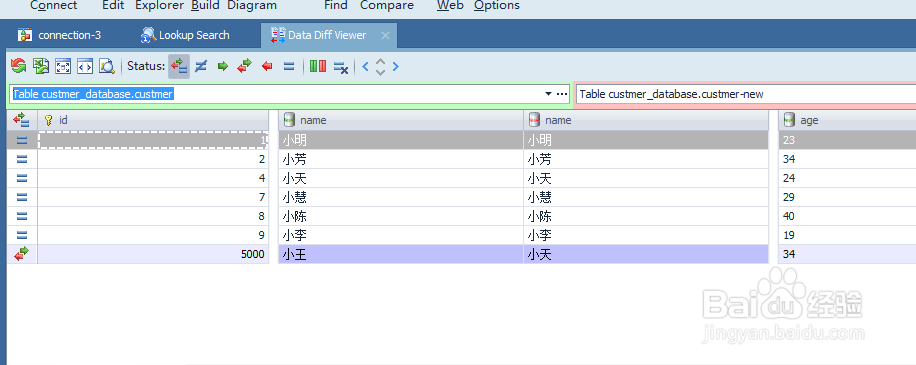Select the left name cell 小明
916x365 pixels.
401,140
